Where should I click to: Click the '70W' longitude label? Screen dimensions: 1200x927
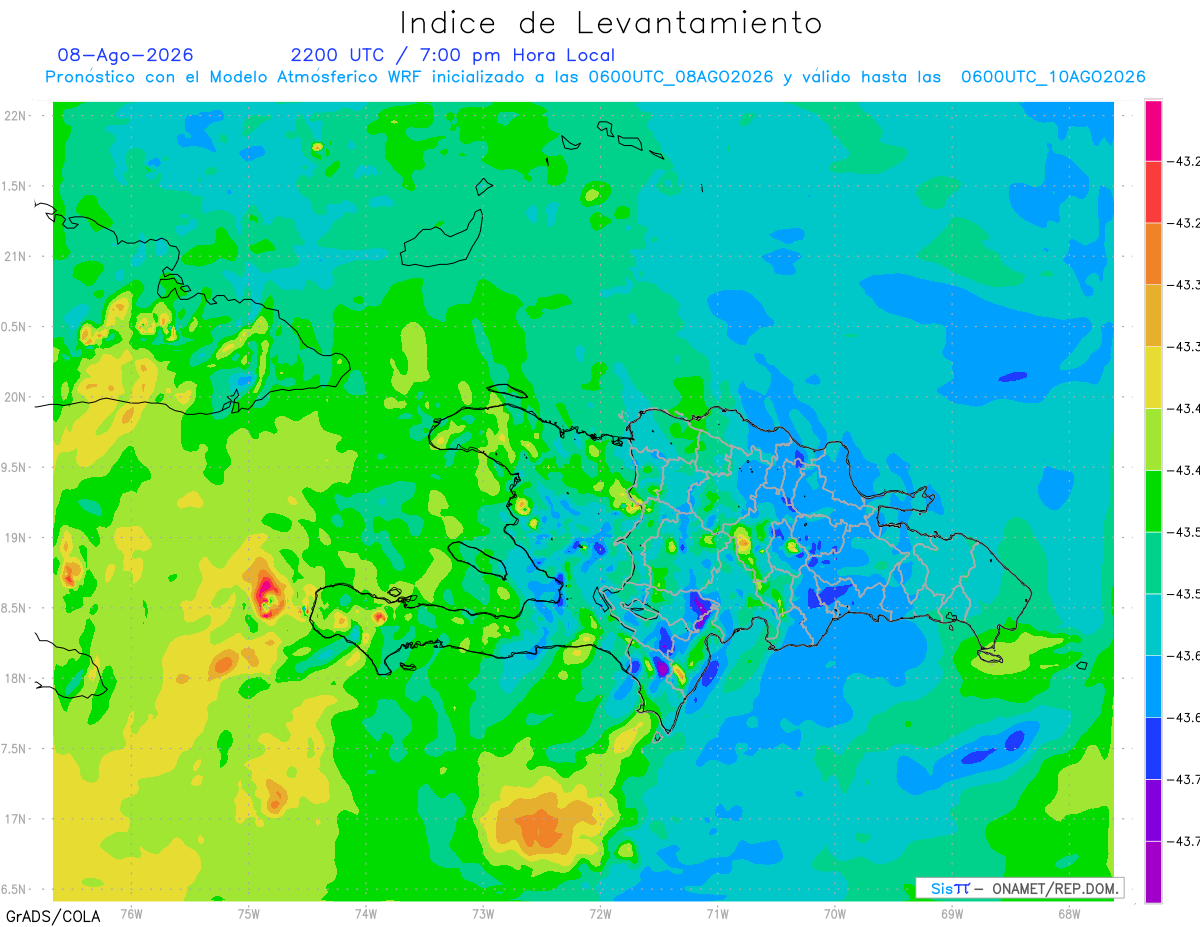[834, 913]
